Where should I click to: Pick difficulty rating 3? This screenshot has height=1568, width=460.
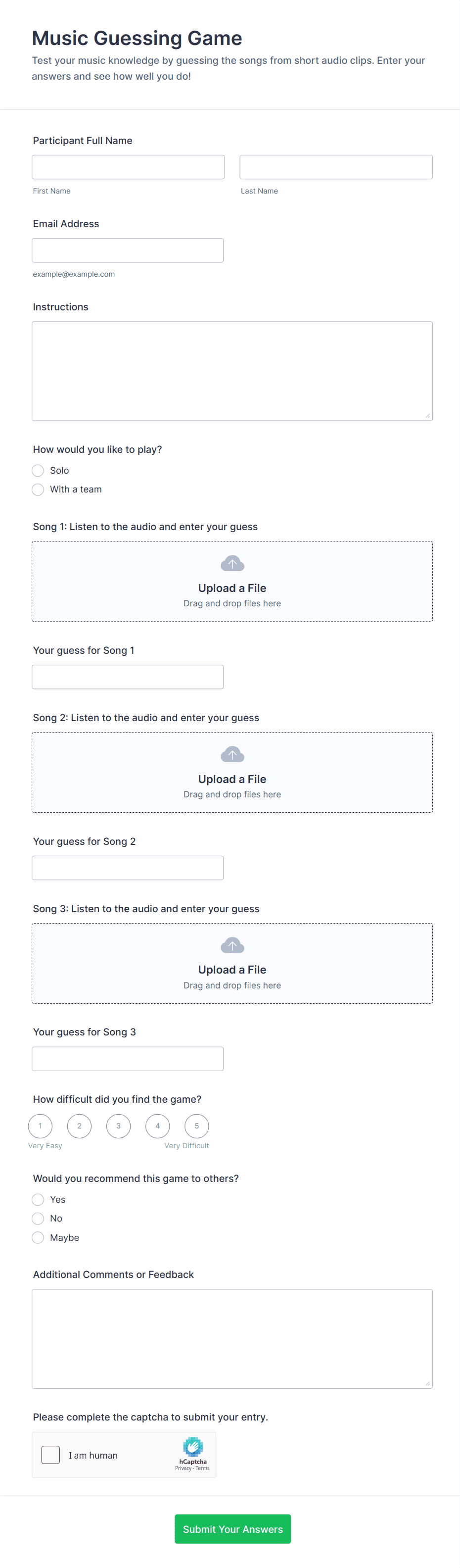pyautogui.click(x=118, y=1126)
